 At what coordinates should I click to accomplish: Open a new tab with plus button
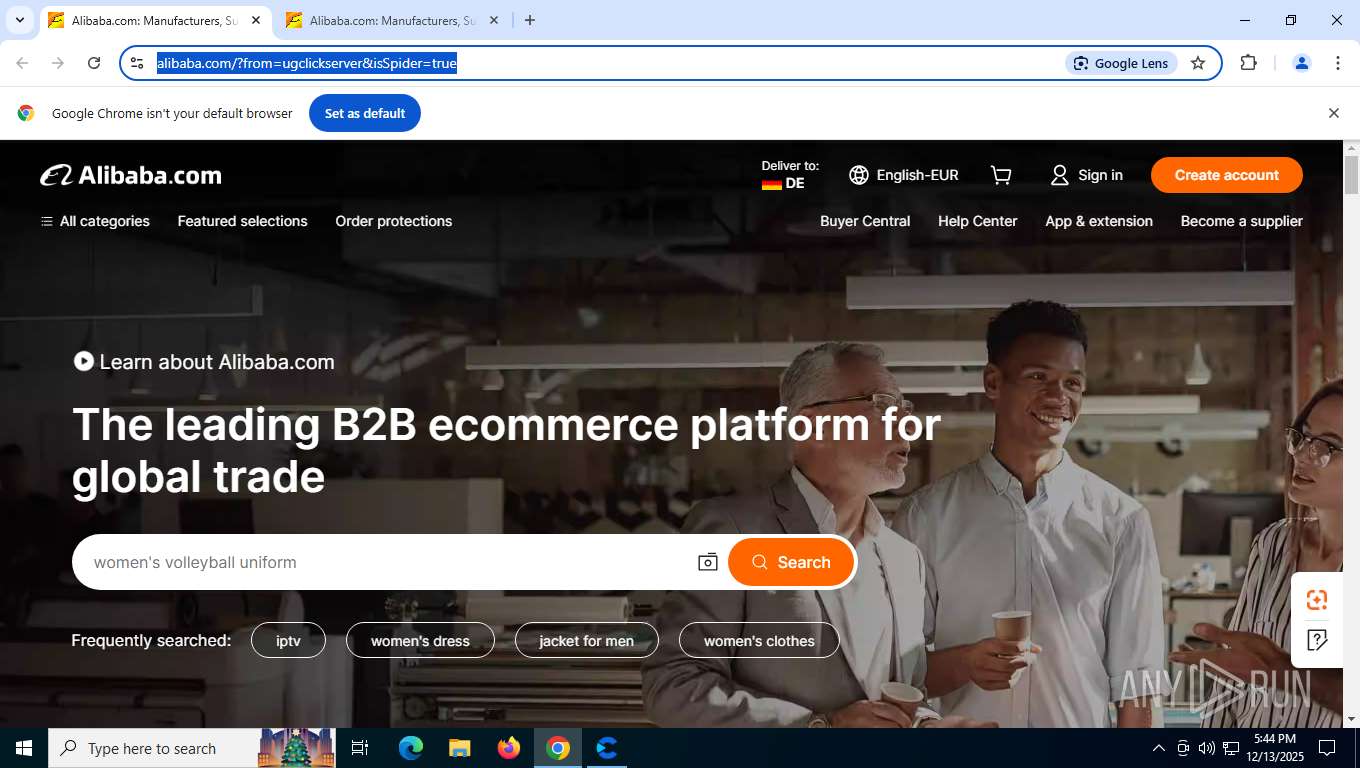pyautogui.click(x=530, y=20)
